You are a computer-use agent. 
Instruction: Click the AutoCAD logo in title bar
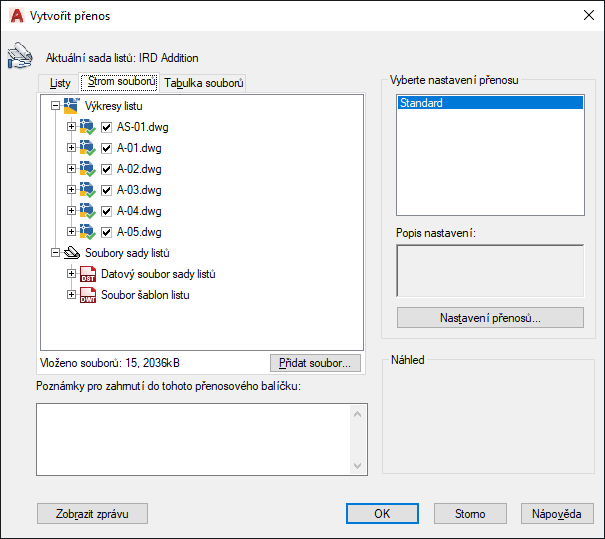(17, 16)
